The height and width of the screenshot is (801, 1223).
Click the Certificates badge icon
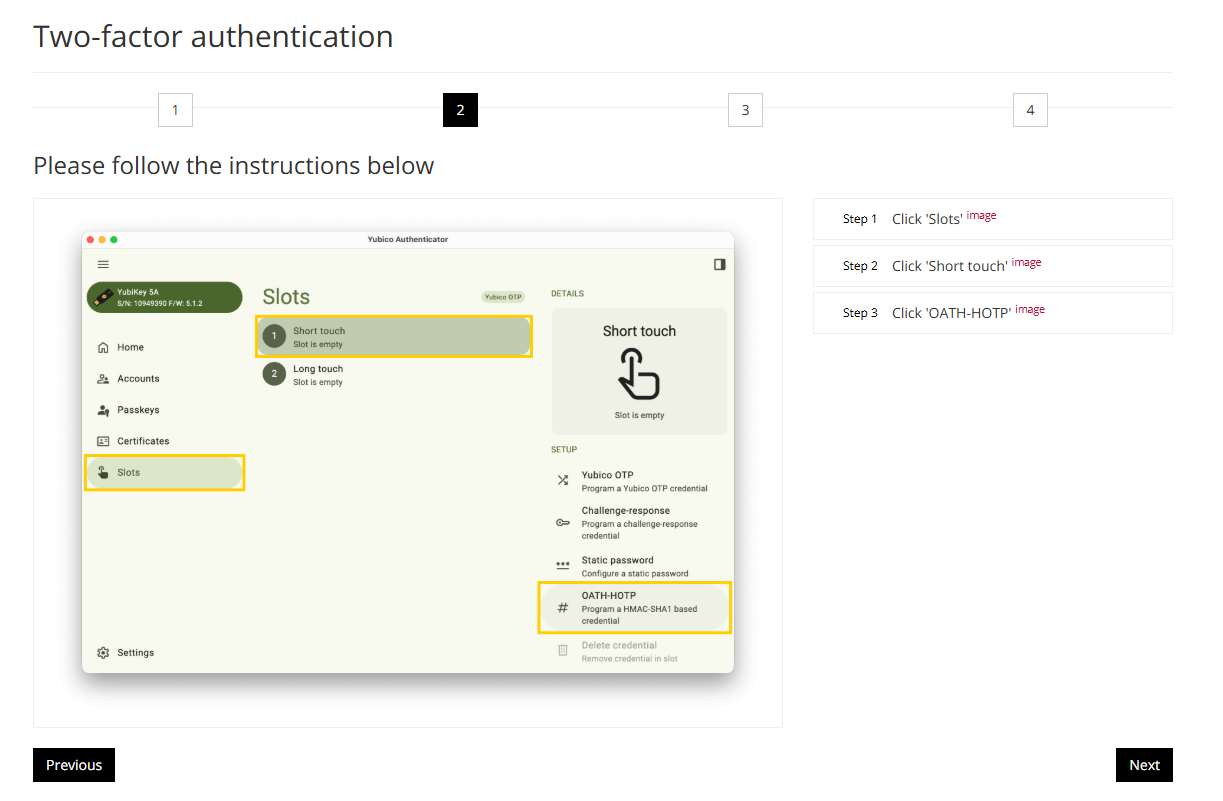[103, 441]
